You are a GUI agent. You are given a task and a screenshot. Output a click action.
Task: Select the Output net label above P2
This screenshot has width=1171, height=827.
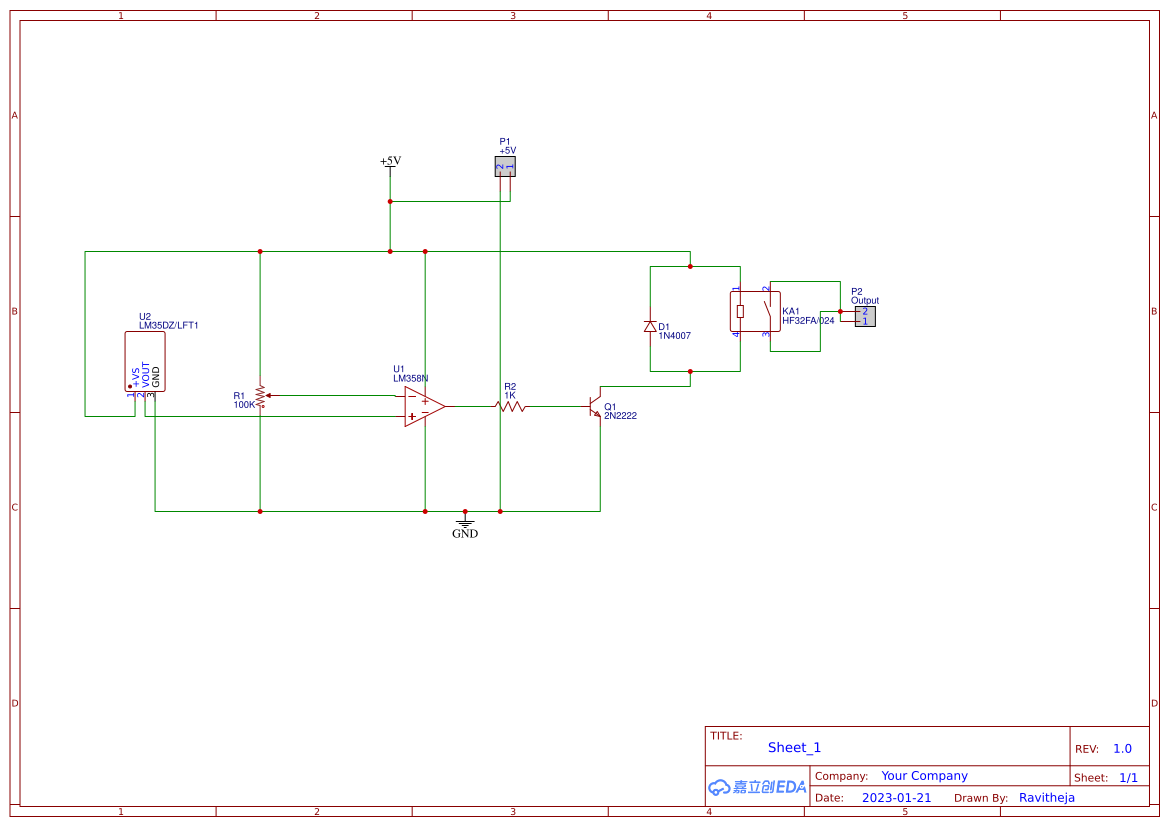pyautogui.click(x=863, y=300)
